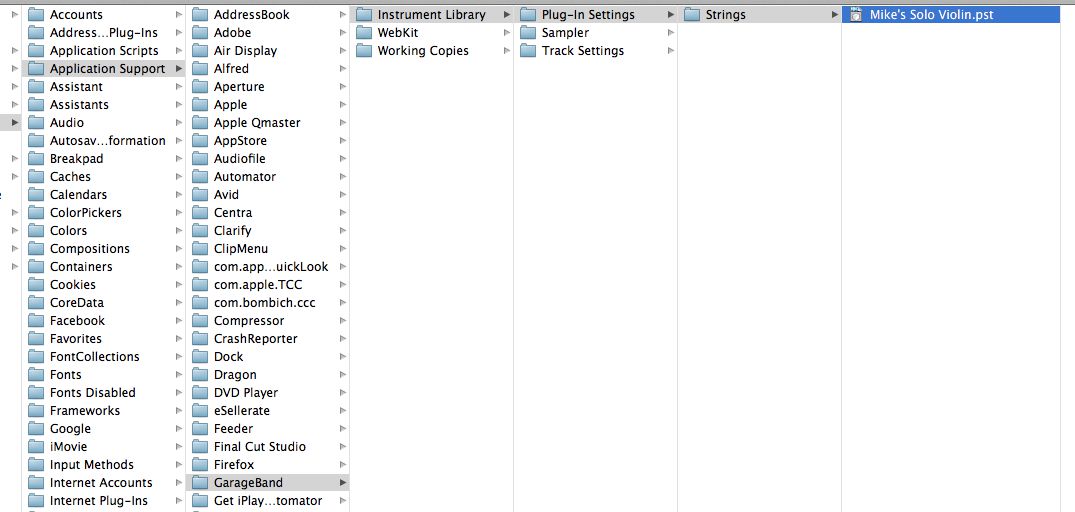This screenshot has height=512, width=1075.
Task: Select the Dock folder name
Action: pos(228,356)
